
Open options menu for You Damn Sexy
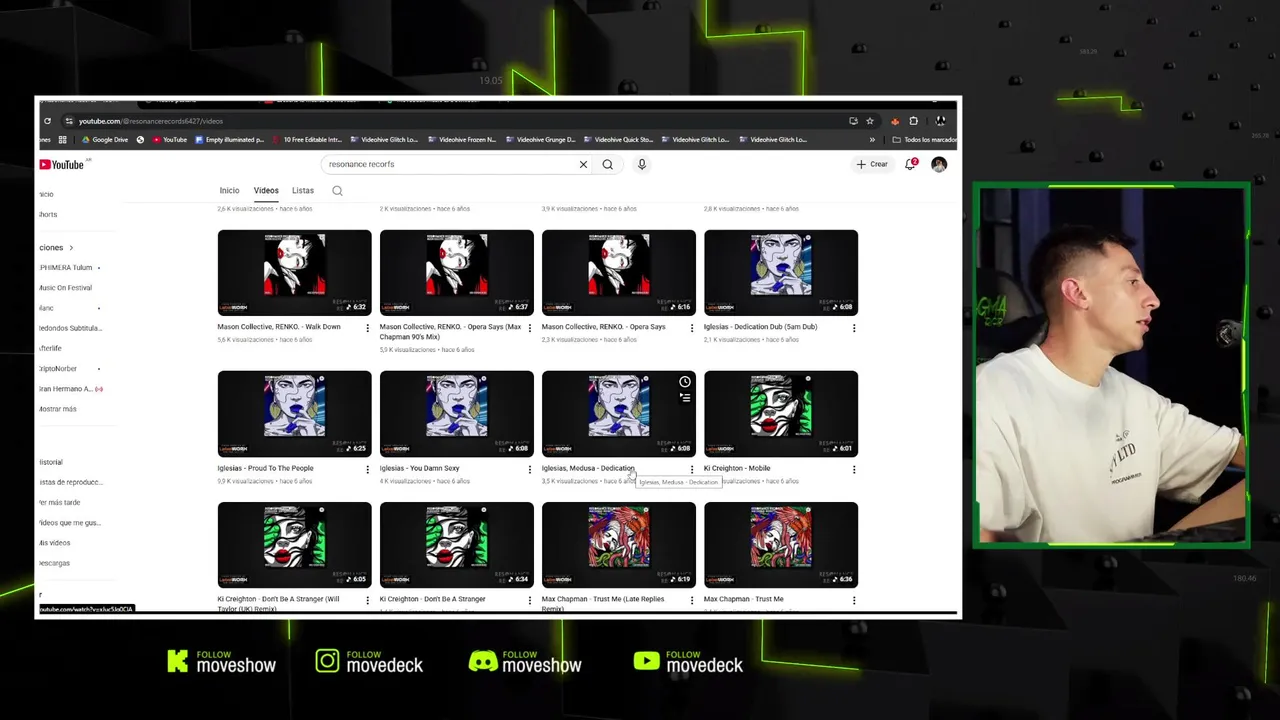529,469
